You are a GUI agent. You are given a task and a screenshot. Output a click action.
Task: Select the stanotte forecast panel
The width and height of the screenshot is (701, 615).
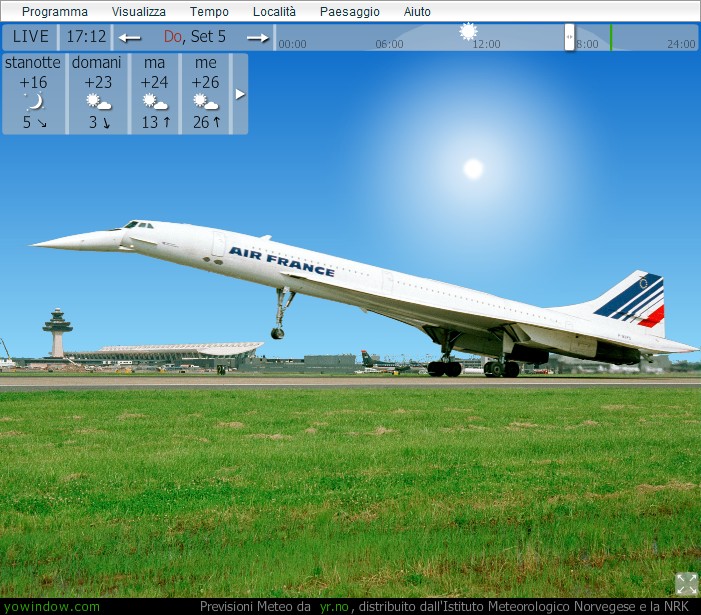click(x=34, y=94)
